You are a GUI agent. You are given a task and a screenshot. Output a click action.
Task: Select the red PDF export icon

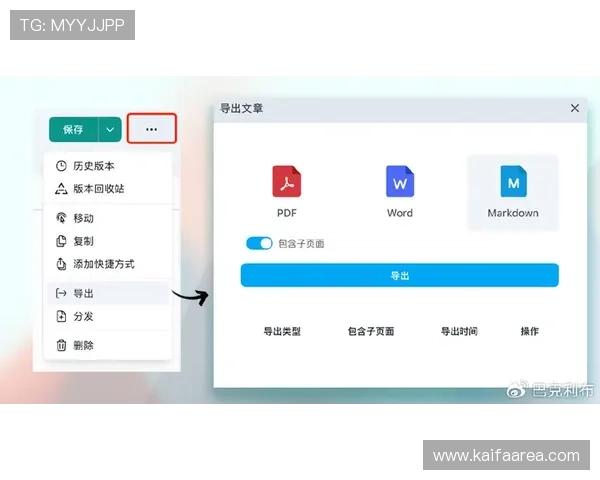click(x=287, y=181)
